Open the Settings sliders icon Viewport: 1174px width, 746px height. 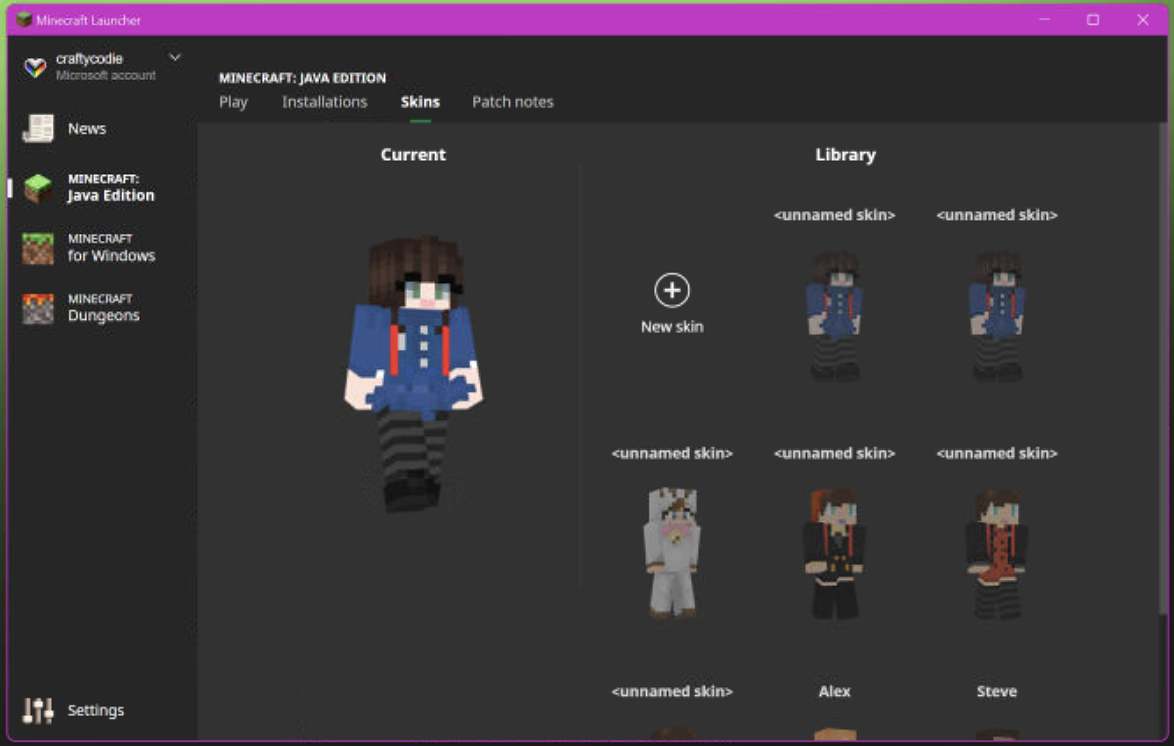click(37, 710)
